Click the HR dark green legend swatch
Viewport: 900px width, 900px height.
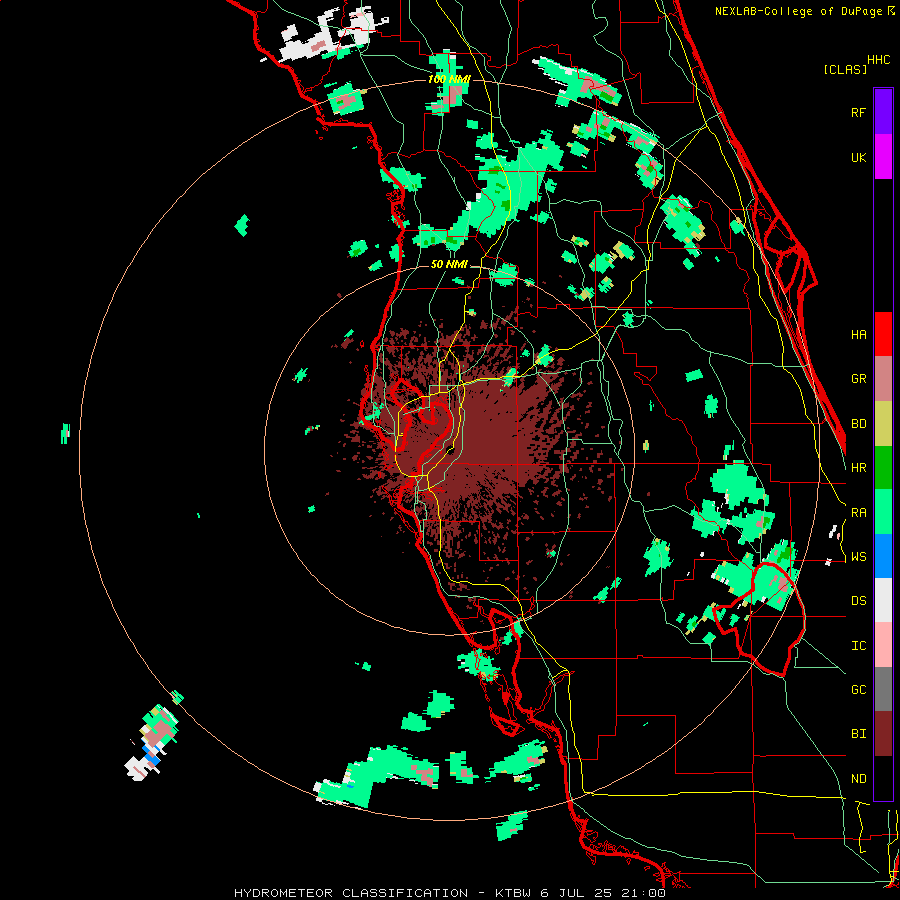(x=883, y=468)
